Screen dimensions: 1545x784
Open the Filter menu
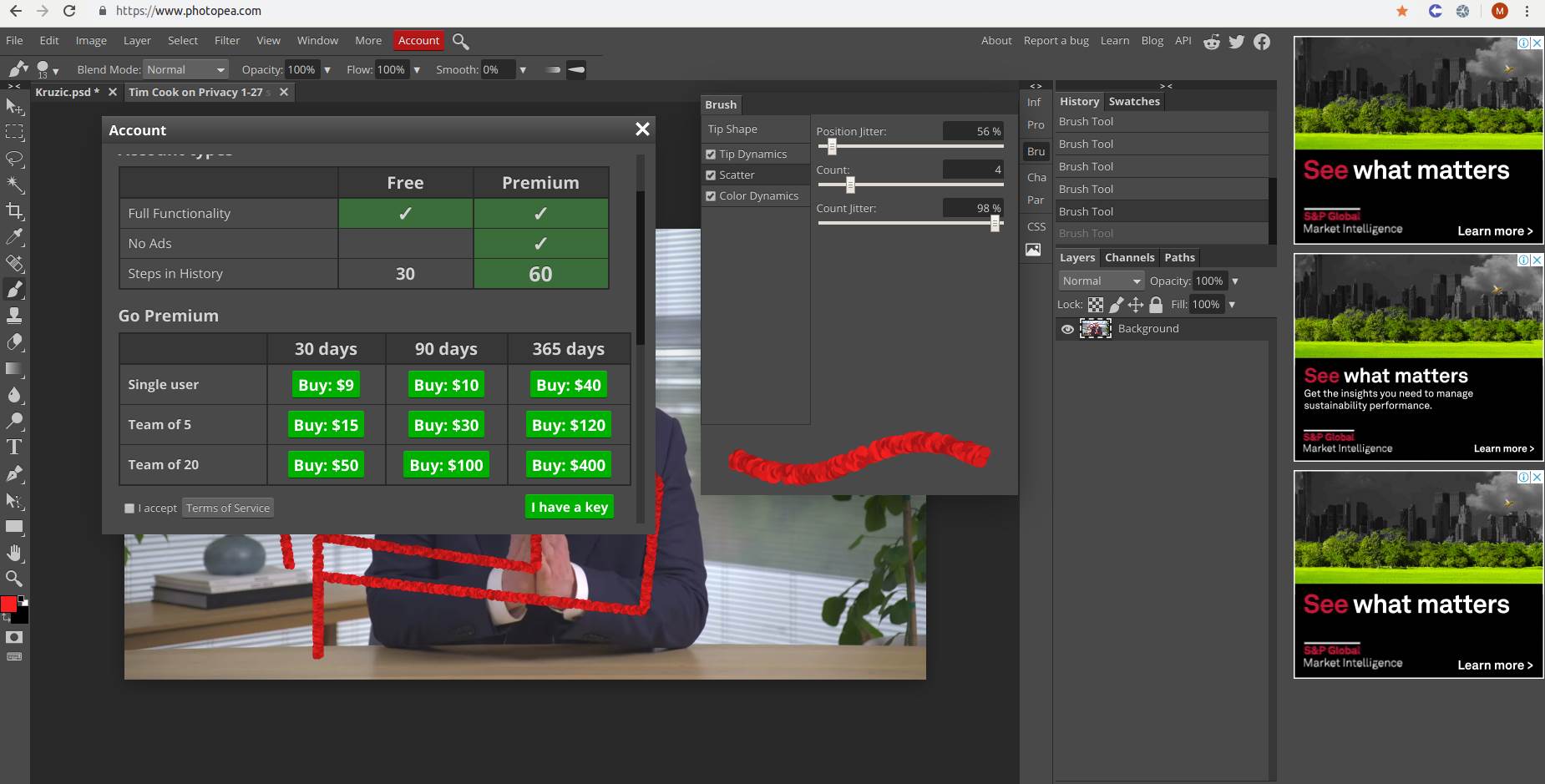tap(226, 41)
